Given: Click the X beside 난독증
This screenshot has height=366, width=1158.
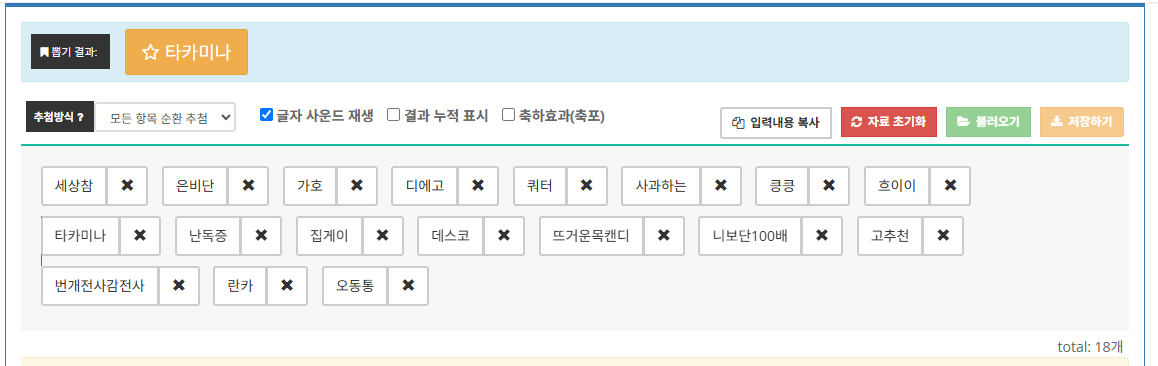Looking at the screenshot, I should [261, 236].
